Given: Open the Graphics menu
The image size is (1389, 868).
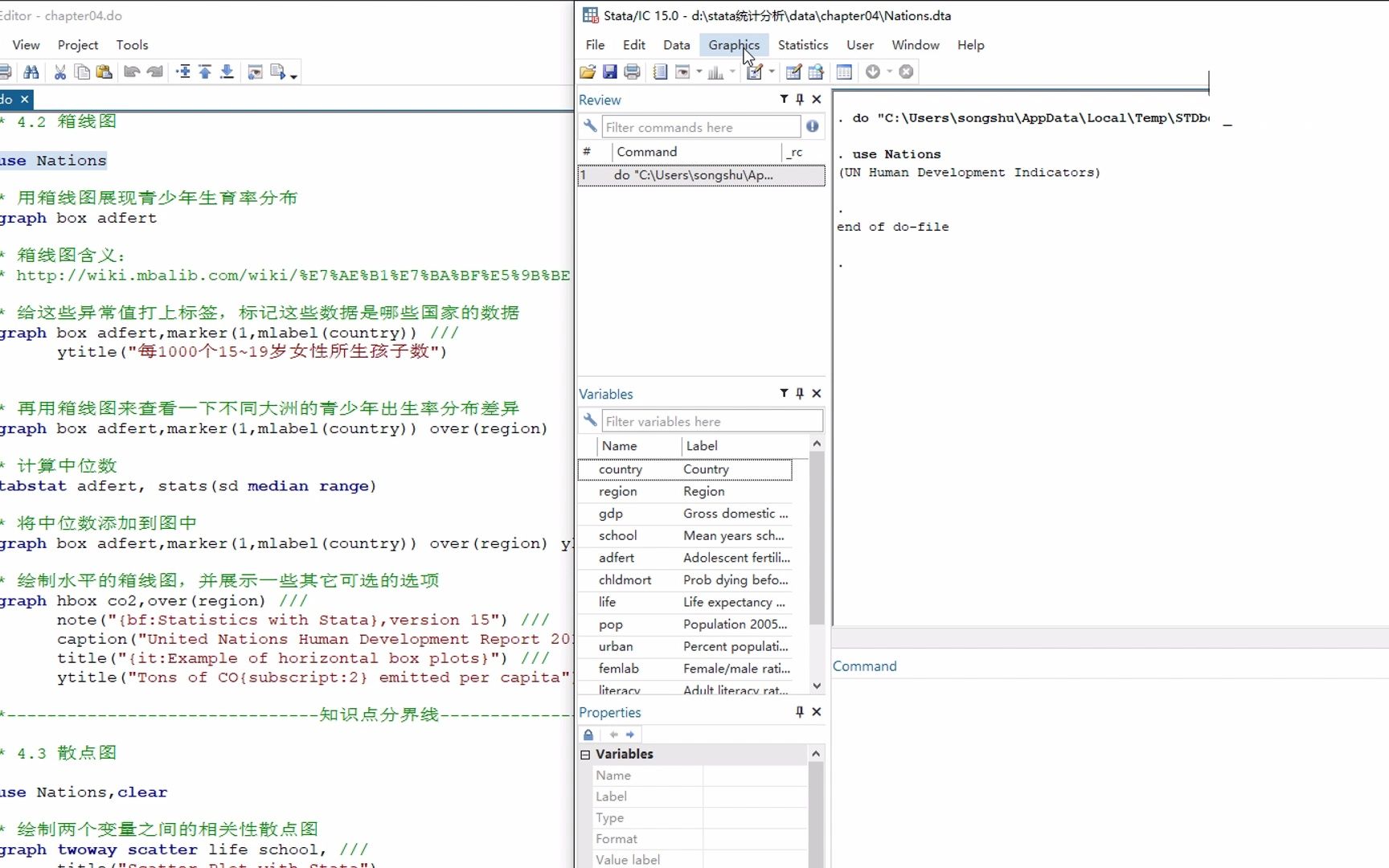Looking at the screenshot, I should point(734,45).
